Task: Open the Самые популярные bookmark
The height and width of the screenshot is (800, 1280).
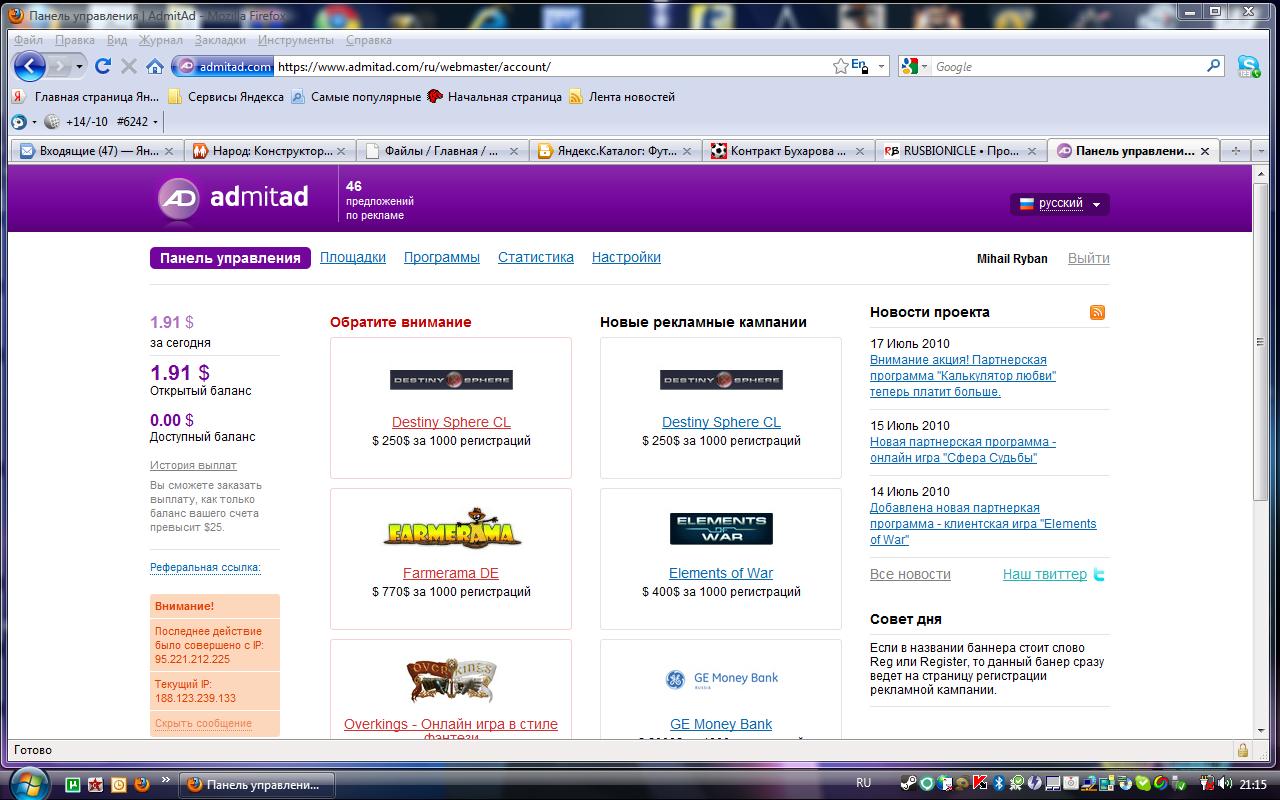Action: pyautogui.click(x=356, y=97)
